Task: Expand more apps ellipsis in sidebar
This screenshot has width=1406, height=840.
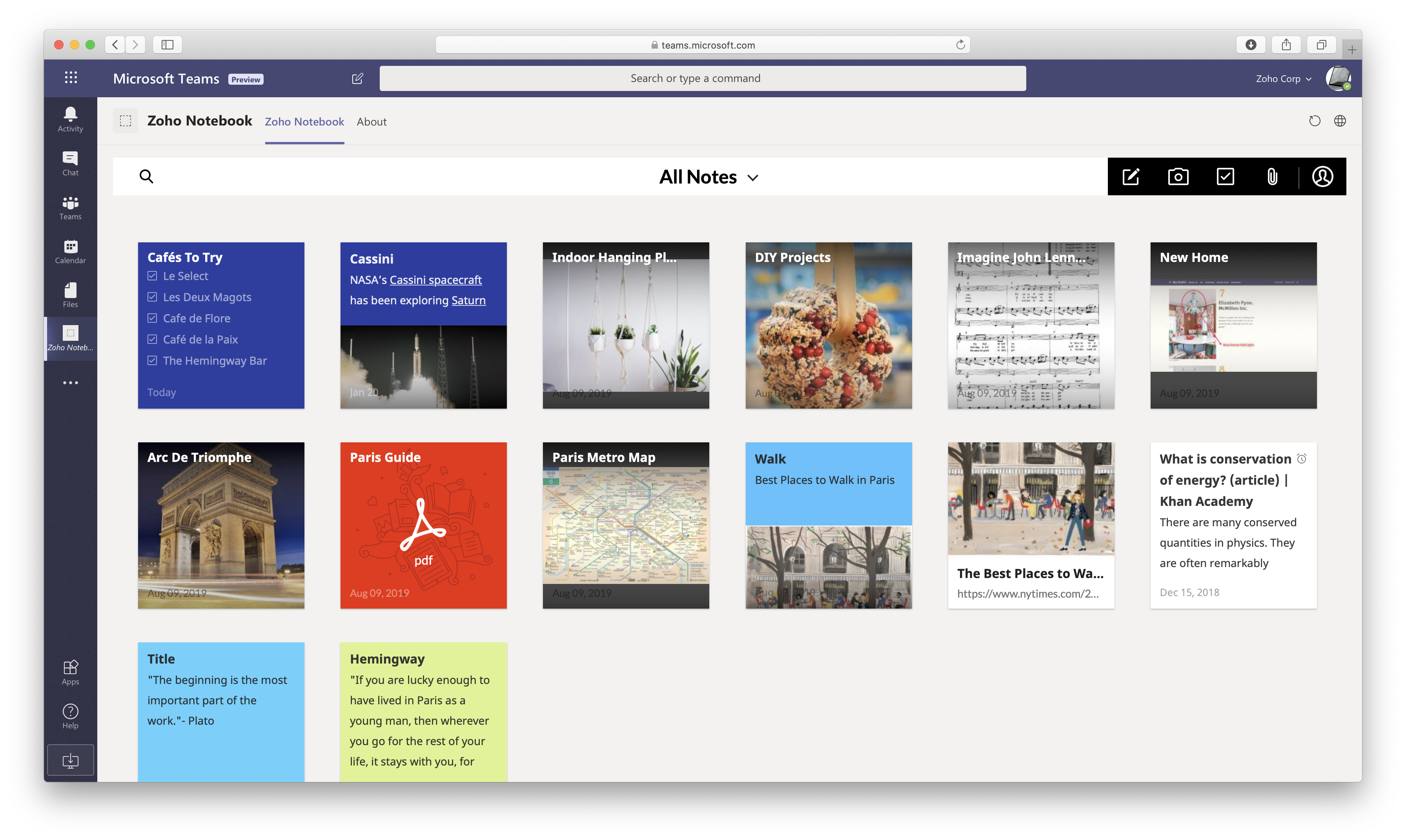Action: point(70,383)
